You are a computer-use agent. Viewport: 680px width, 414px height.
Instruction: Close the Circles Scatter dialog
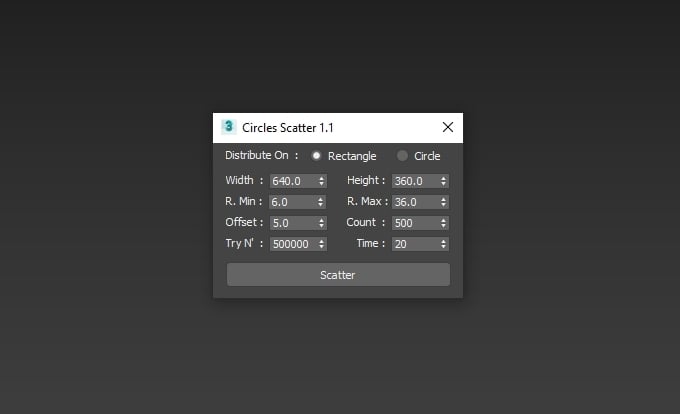(448, 127)
